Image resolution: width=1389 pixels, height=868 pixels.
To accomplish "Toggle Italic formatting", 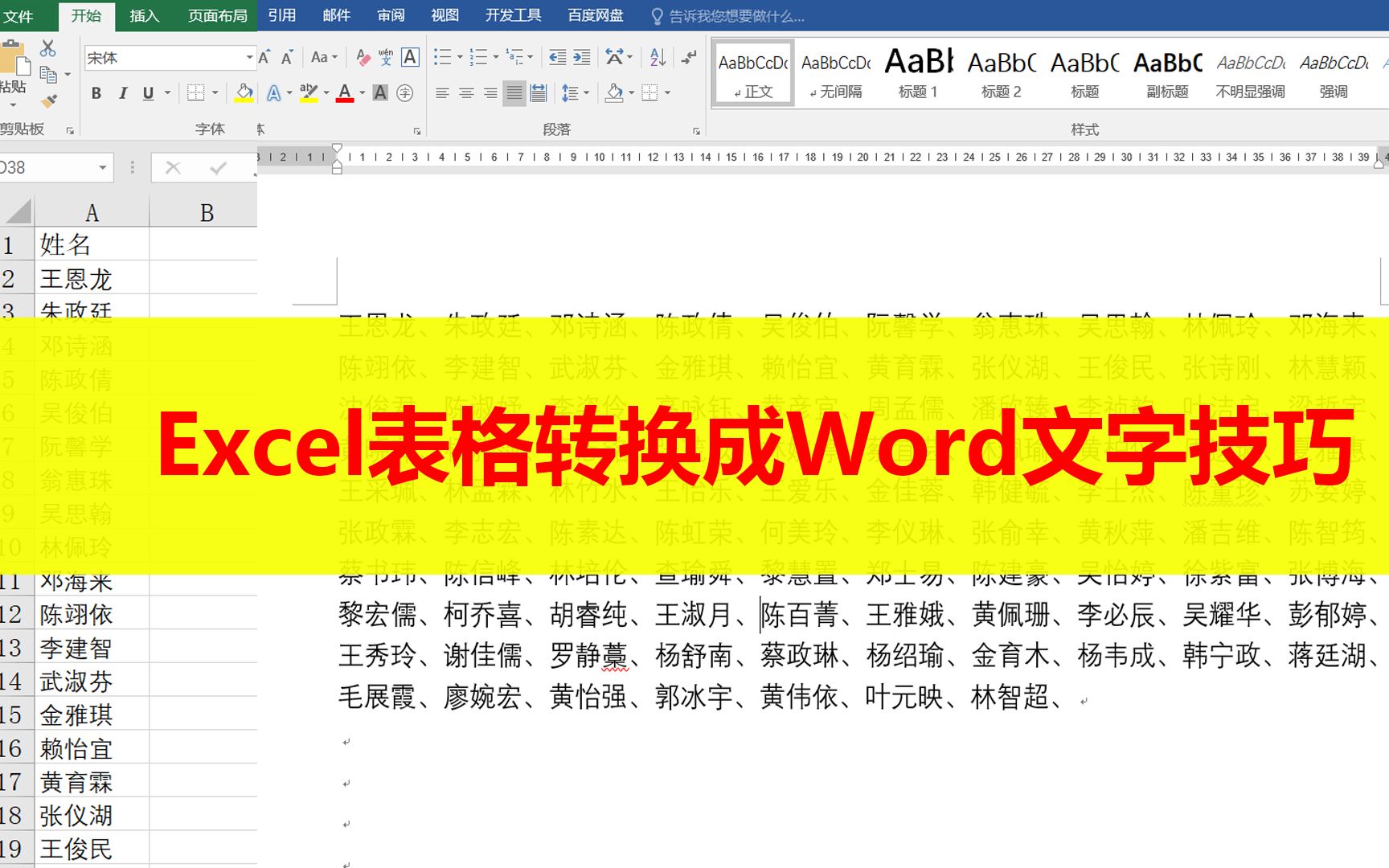I will (123, 93).
